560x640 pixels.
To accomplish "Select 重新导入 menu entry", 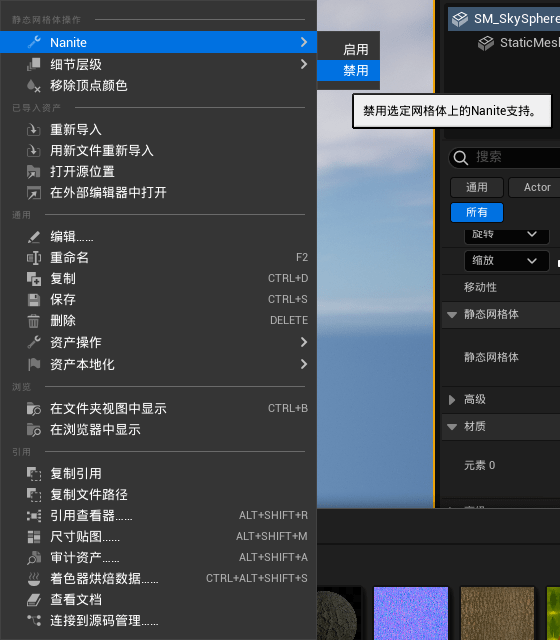I will 158,130.
